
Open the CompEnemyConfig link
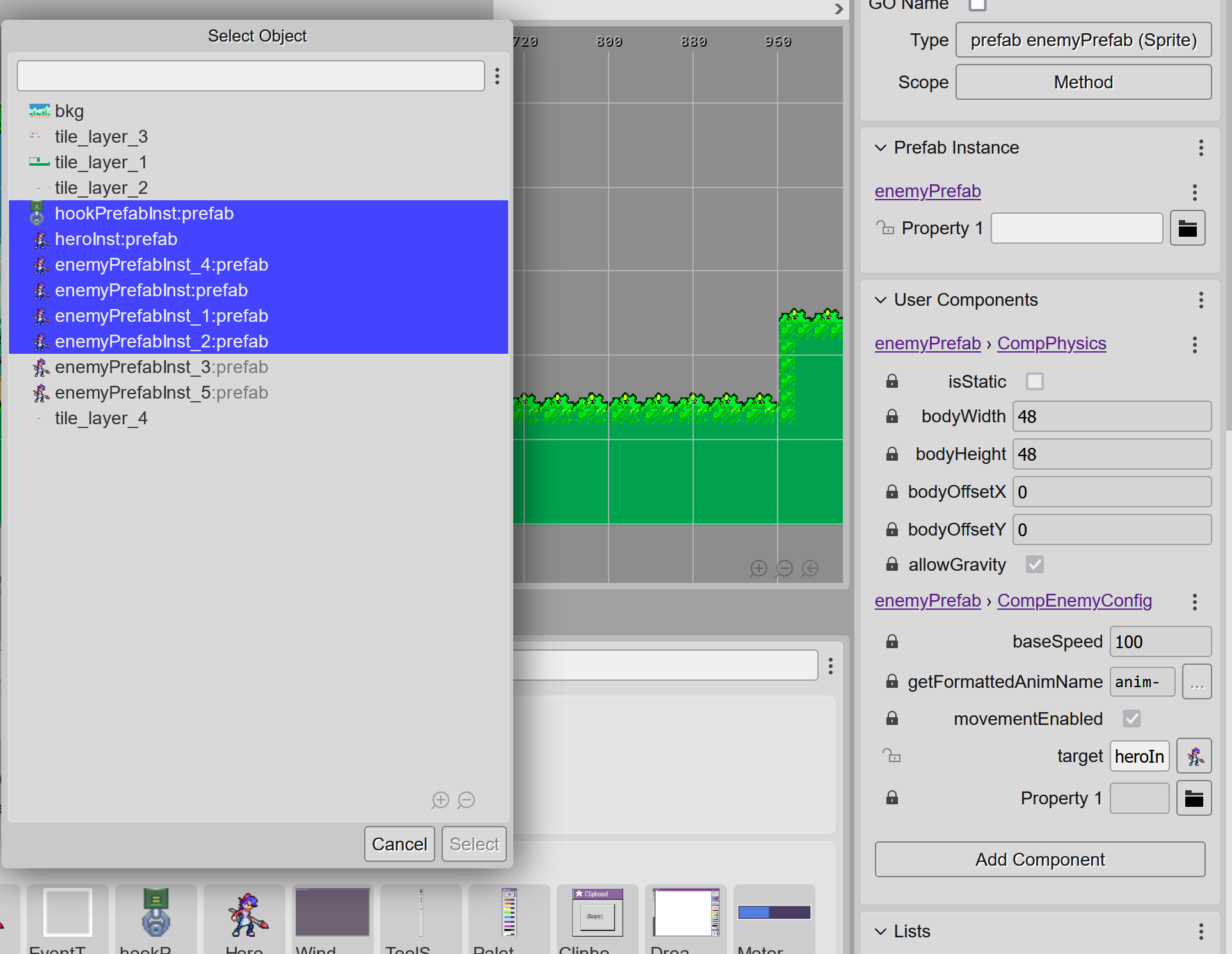1074,601
